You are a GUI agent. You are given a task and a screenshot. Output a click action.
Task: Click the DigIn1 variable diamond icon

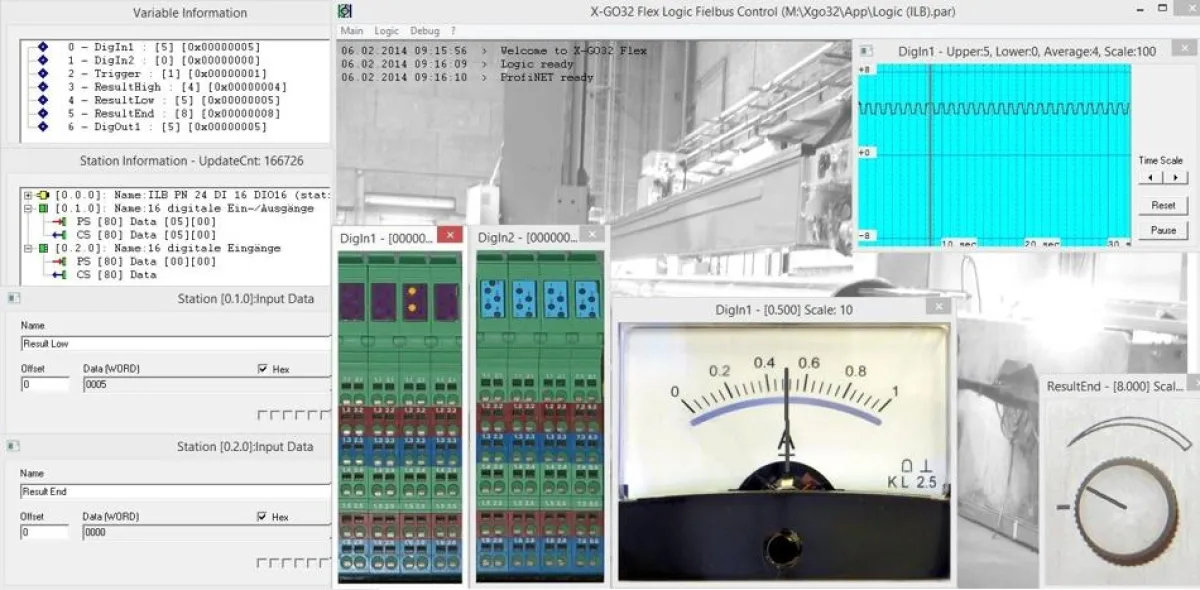[x=42, y=47]
